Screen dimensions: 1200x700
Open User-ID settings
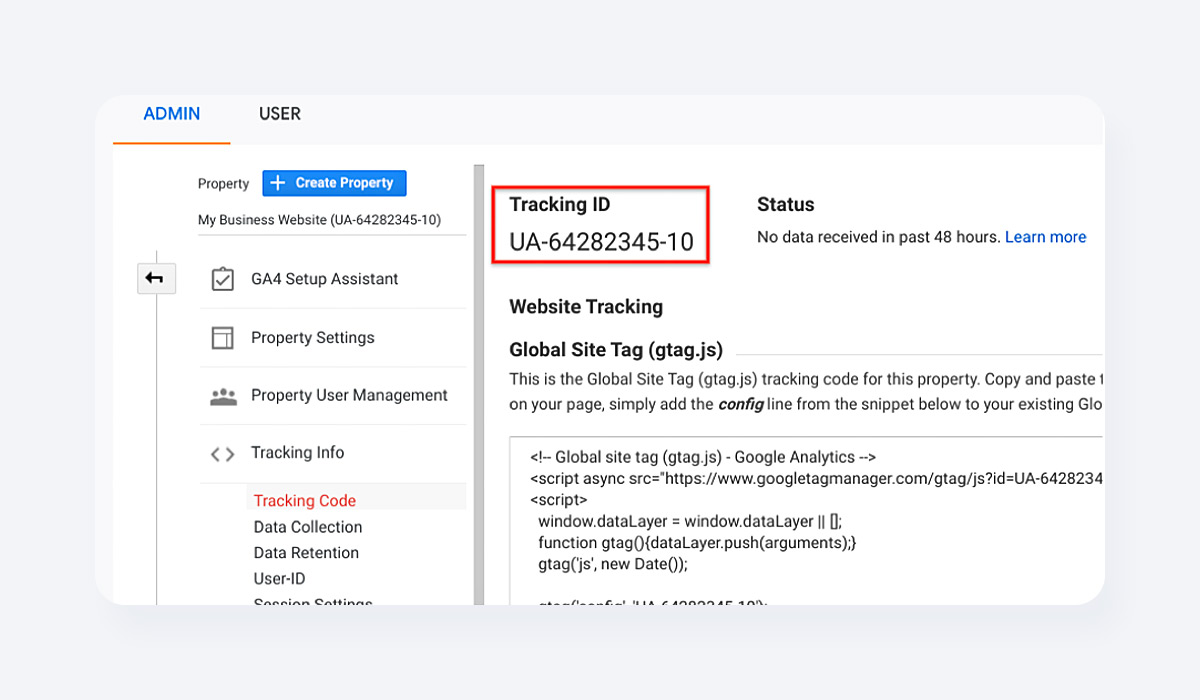coord(280,579)
